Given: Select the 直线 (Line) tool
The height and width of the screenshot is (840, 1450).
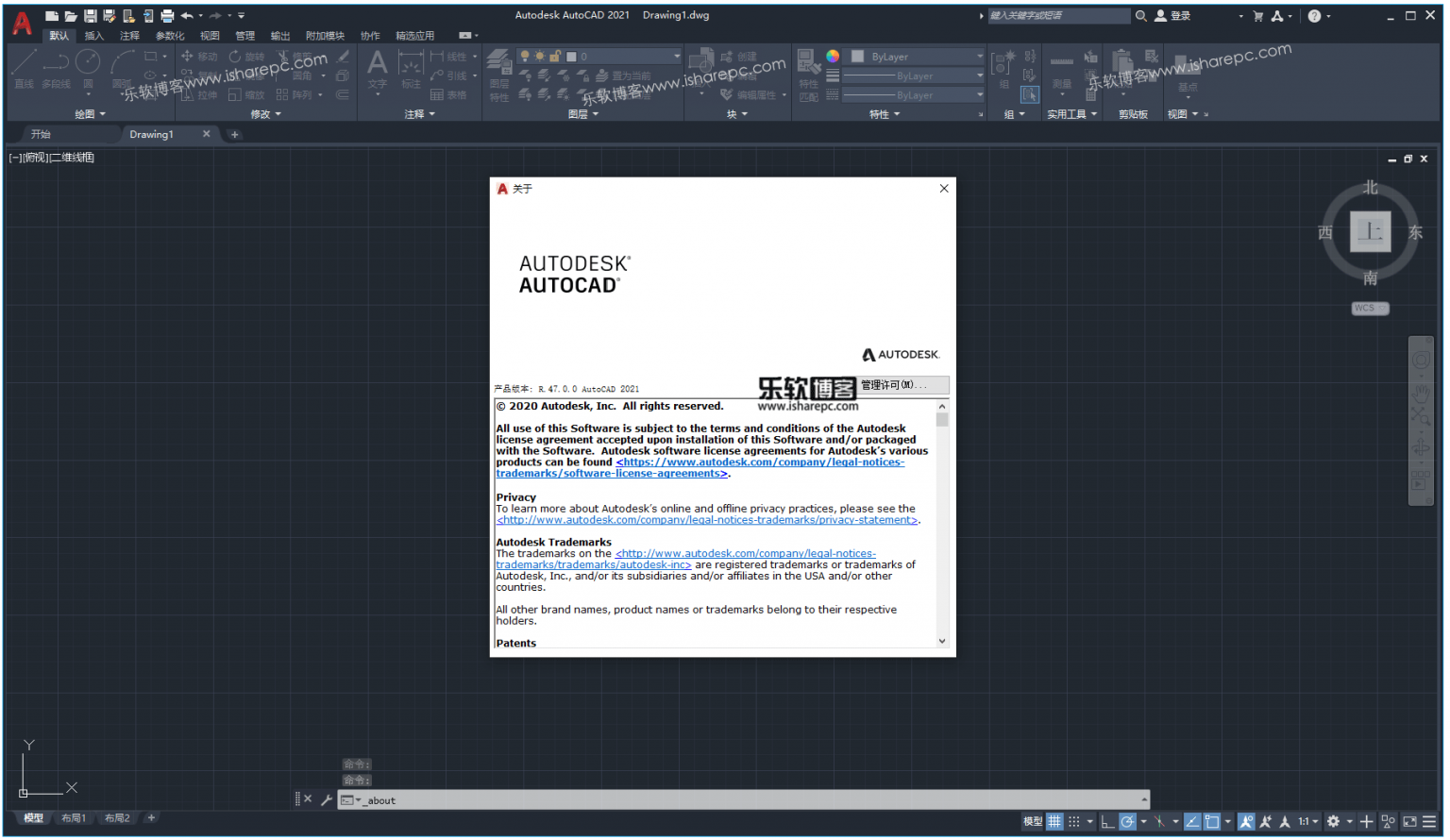Looking at the screenshot, I should [24, 70].
